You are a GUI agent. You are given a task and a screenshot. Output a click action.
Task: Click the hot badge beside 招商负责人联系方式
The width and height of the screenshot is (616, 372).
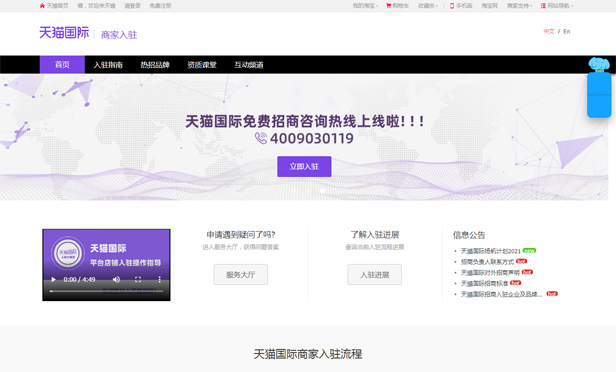pyautogui.click(x=522, y=261)
